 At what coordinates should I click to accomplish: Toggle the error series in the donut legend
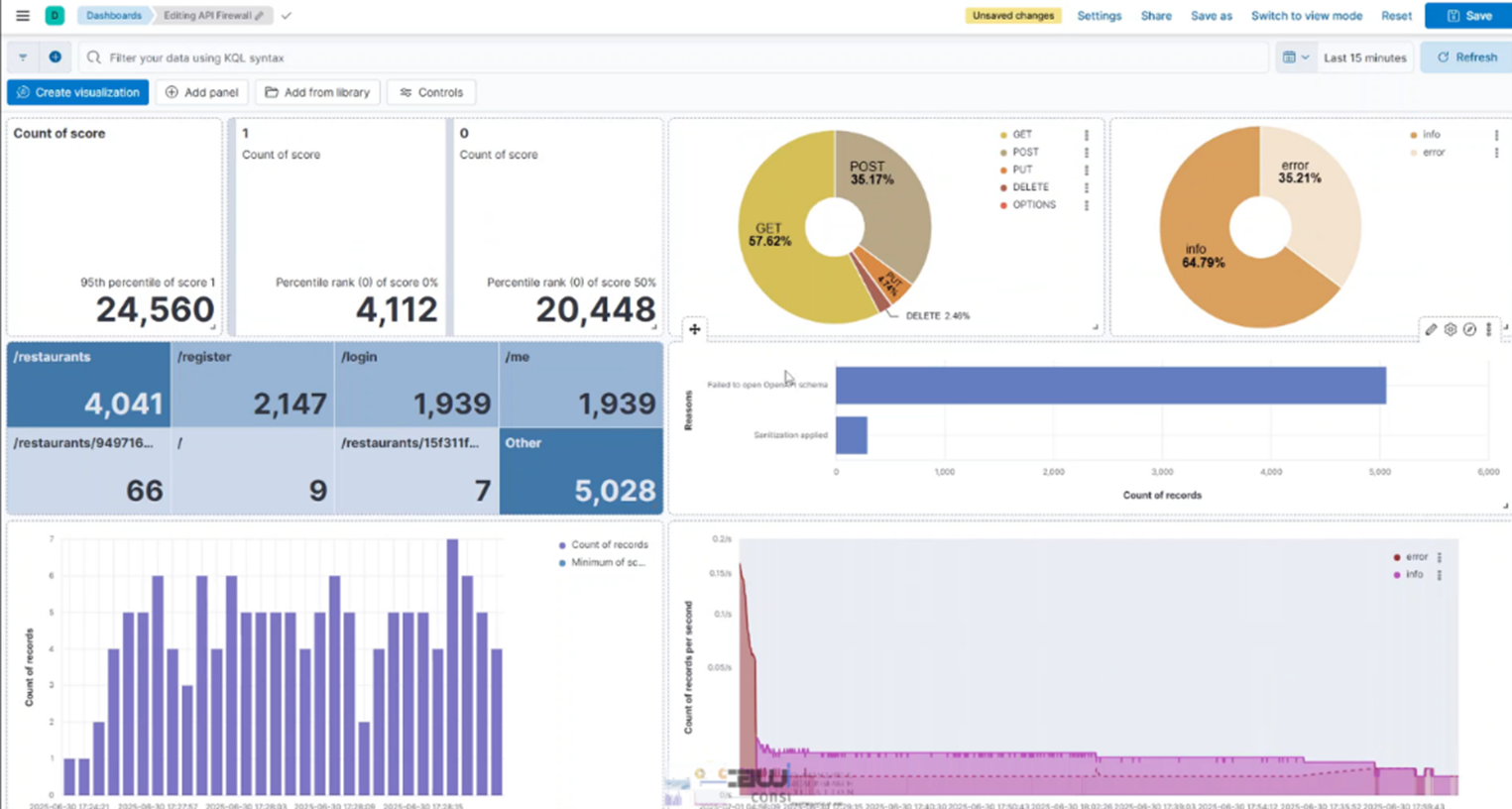(1434, 153)
